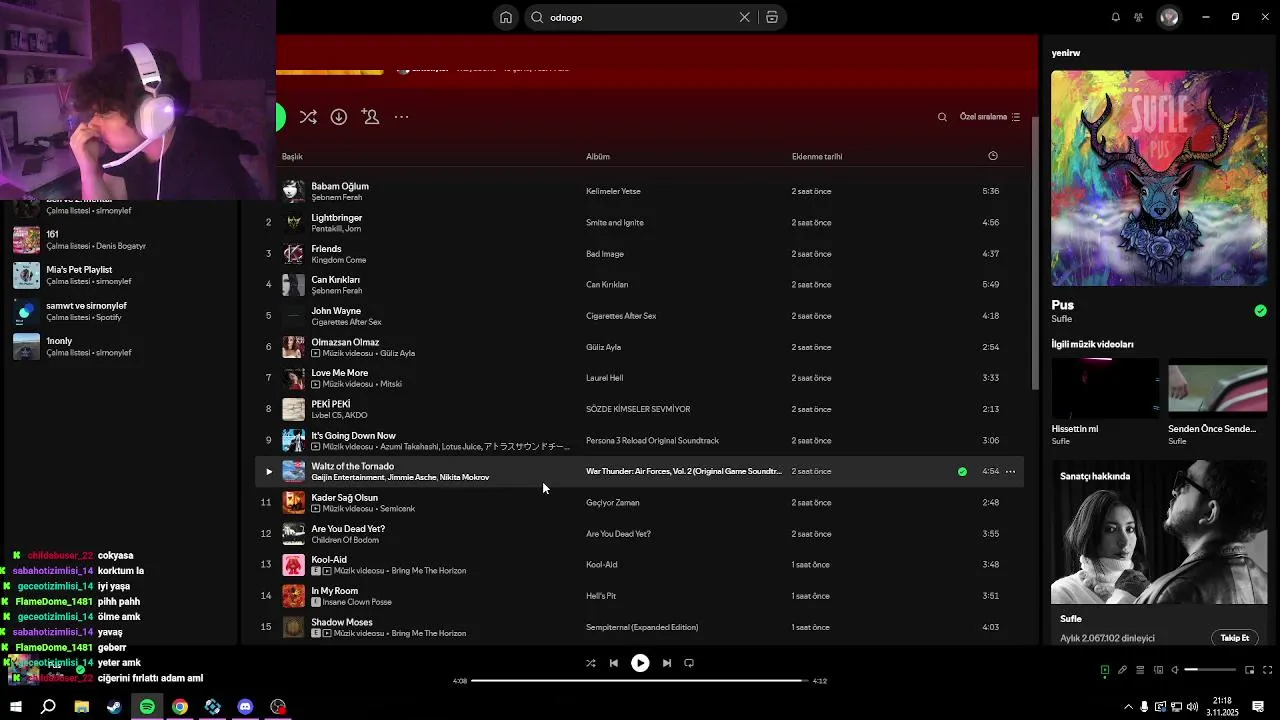The image size is (1280, 720).
Task: Follow Sufle with Takip Et
Action: [x=1235, y=638]
